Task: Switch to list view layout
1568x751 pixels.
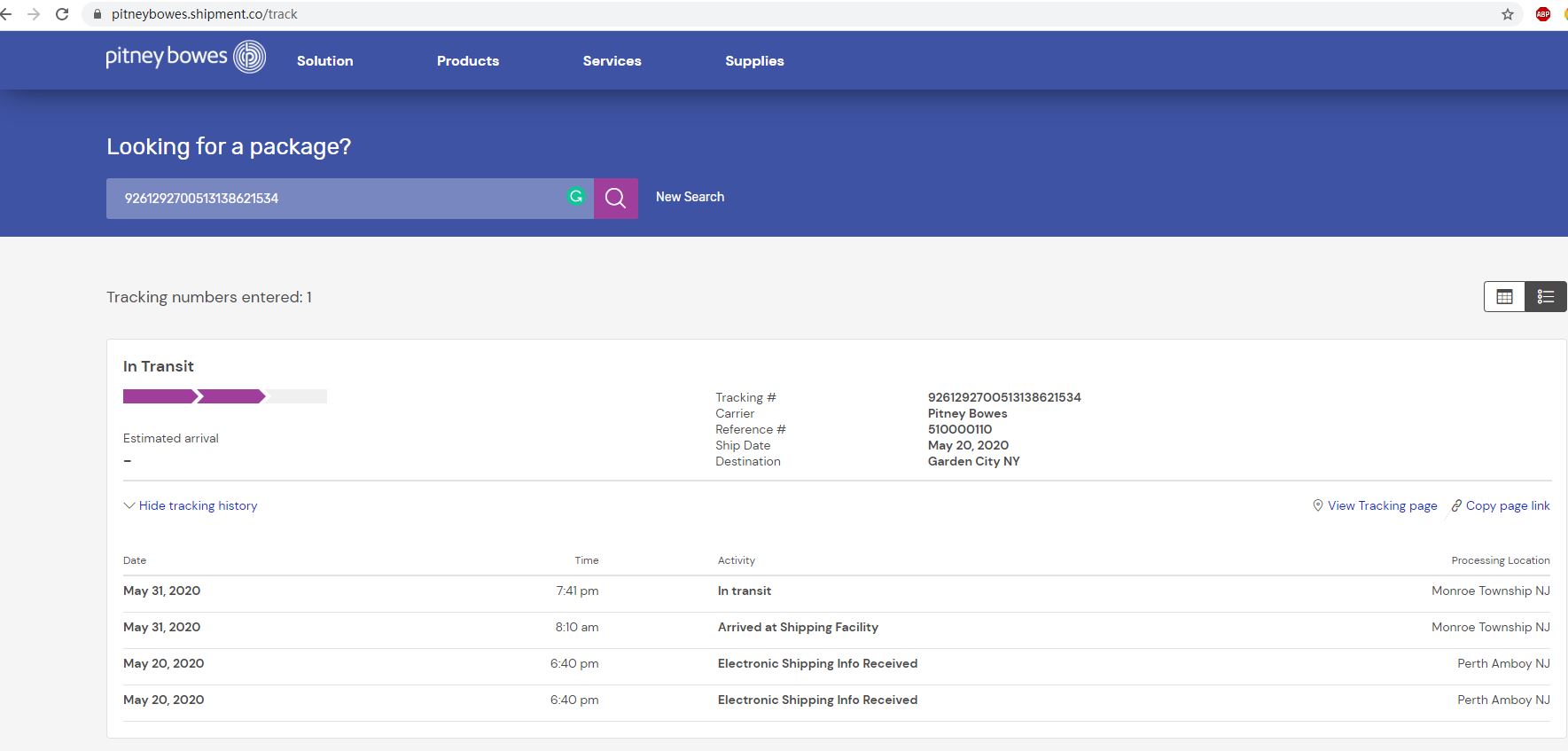Action: click(1545, 297)
